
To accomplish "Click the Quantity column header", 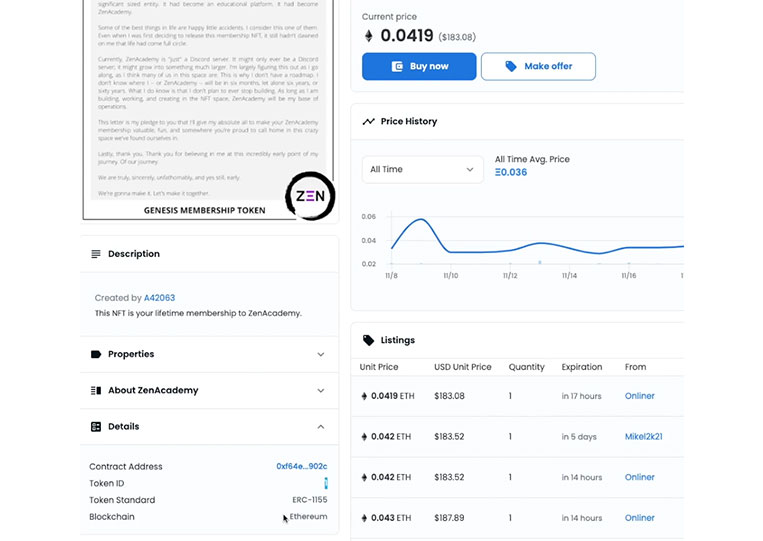I will (527, 367).
